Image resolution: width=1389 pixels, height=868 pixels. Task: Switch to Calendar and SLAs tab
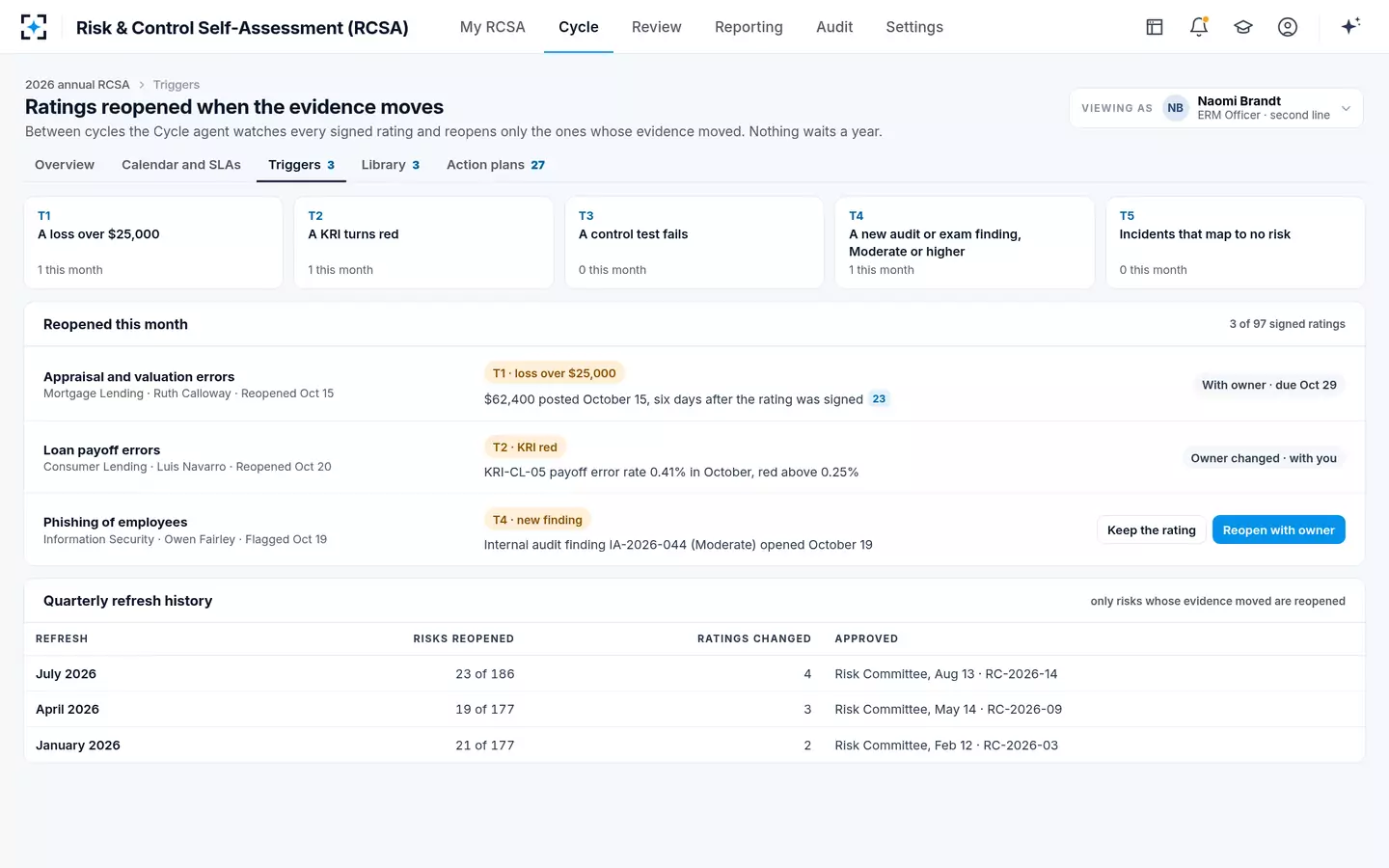tap(181, 165)
